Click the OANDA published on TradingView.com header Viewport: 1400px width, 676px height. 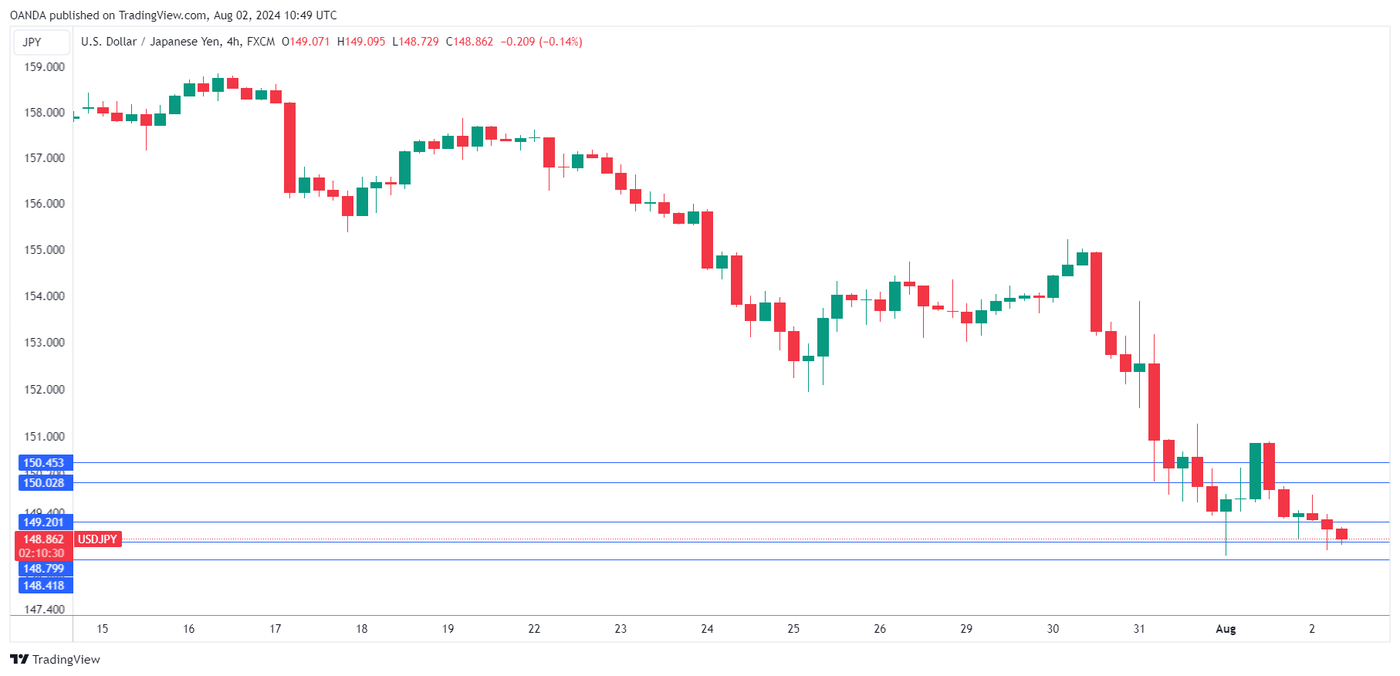pos(172,15)
